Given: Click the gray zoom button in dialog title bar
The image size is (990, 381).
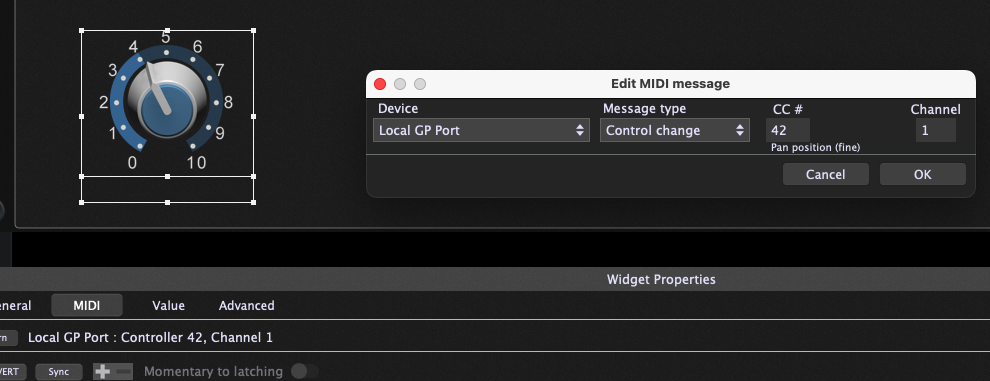Looking at the screenshot, I should pos(420,84).
